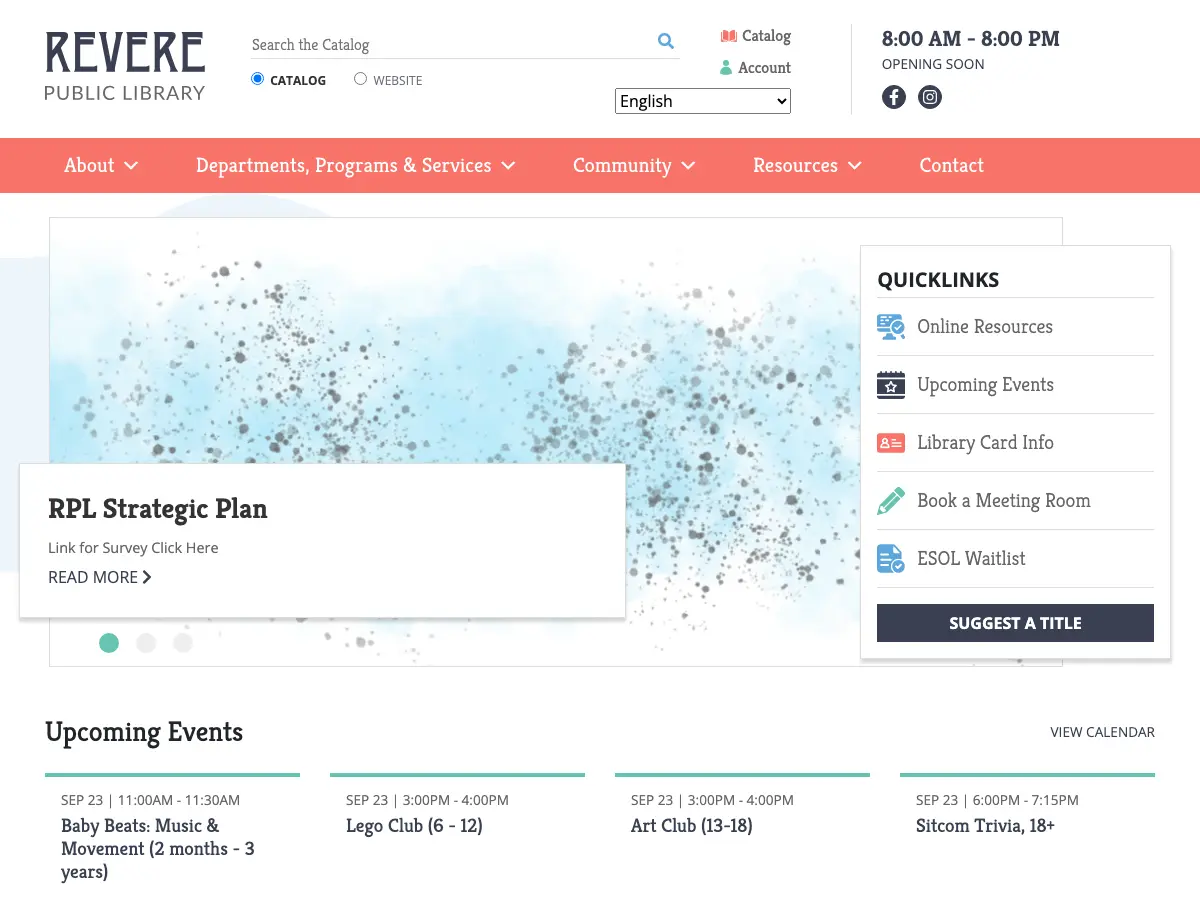Select the Website search radio button
The height and width of the screenshot is (900, 1200).
click(361, 79)
